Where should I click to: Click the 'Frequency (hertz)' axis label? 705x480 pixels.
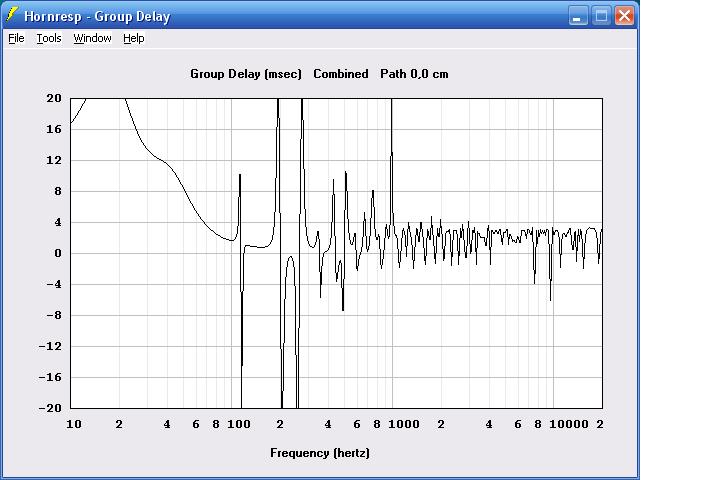tap(320, 453)
